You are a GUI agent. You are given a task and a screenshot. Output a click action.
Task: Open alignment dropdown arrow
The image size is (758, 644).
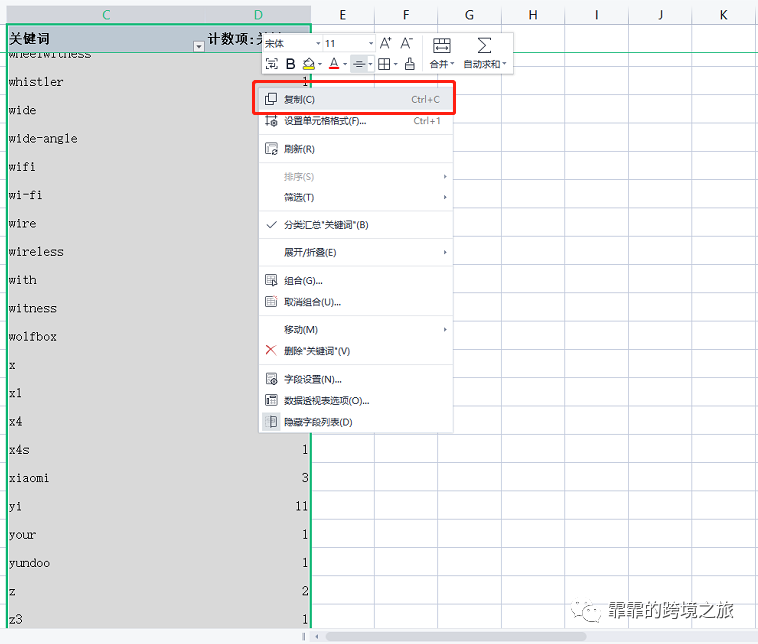370,64
